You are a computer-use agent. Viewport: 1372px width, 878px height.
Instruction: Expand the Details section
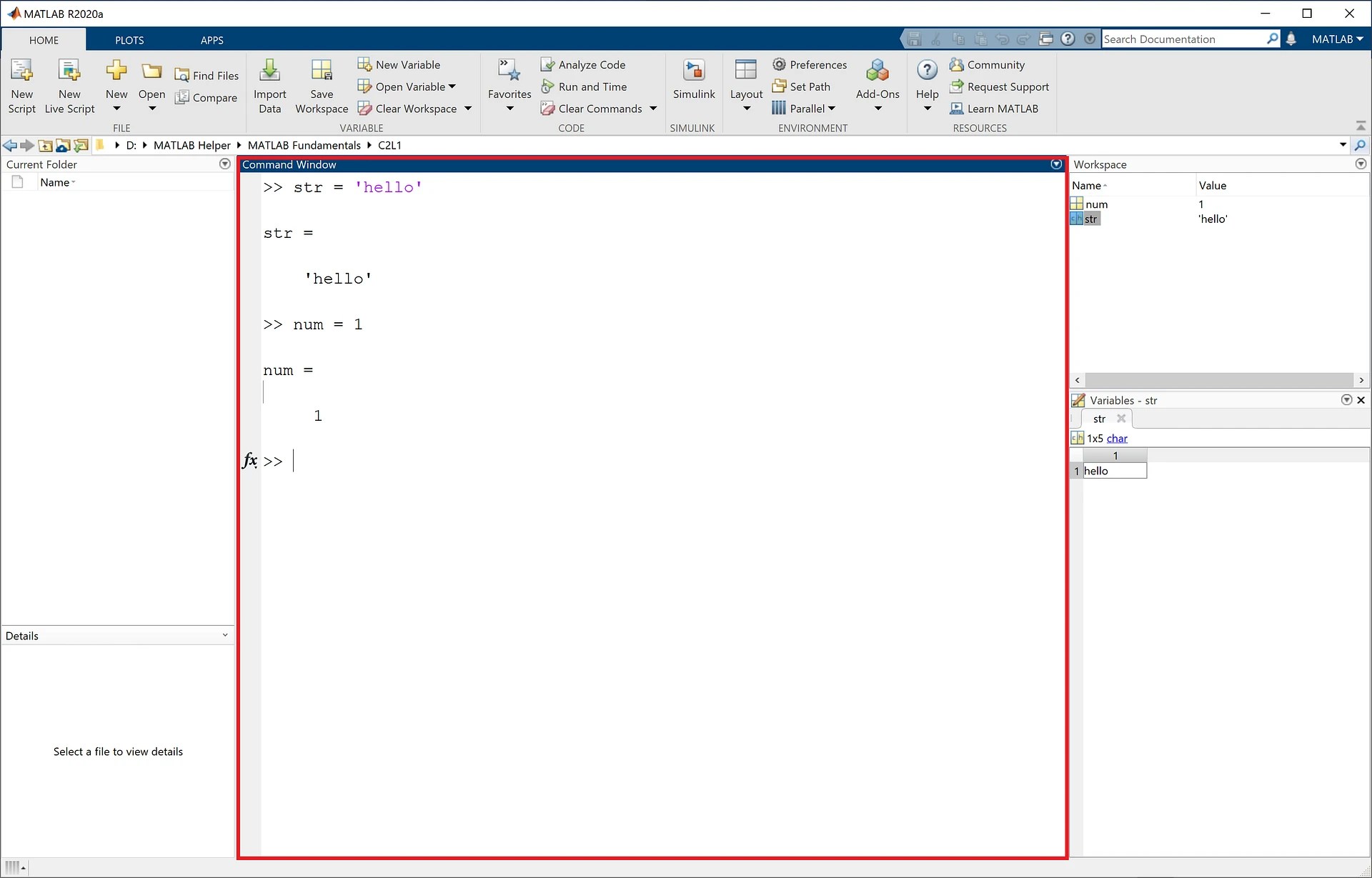[x=226, y=634]
